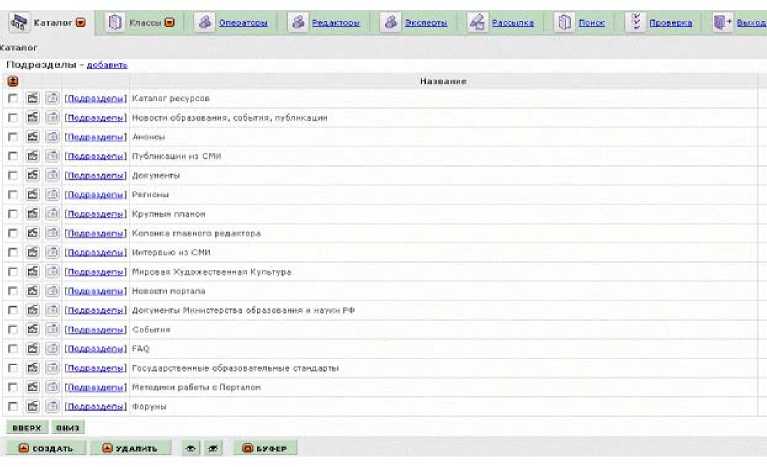Click the hide (crossed eye) button
Screen dimensions: 767x467
213,448
